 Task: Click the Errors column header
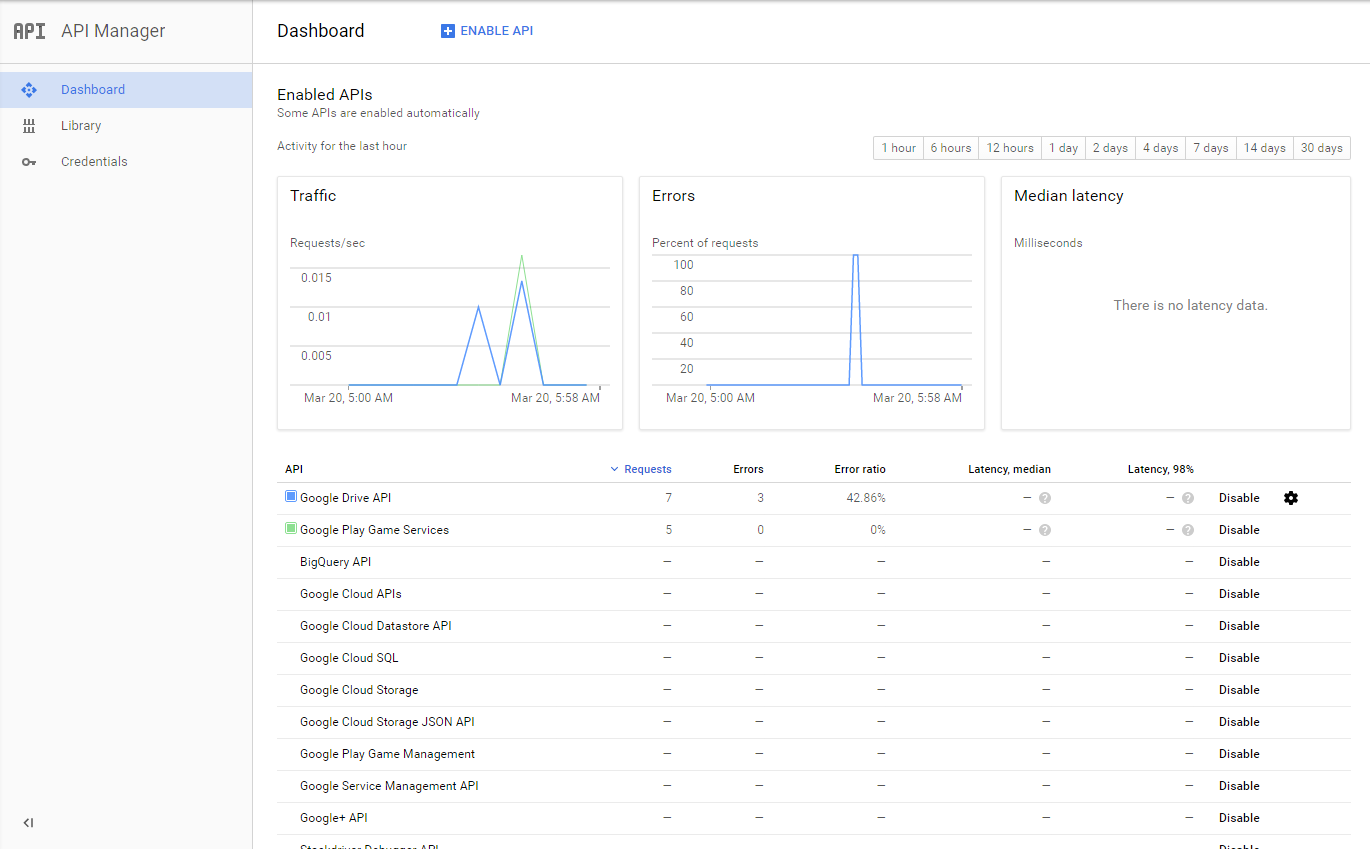[x=748, y=469]
